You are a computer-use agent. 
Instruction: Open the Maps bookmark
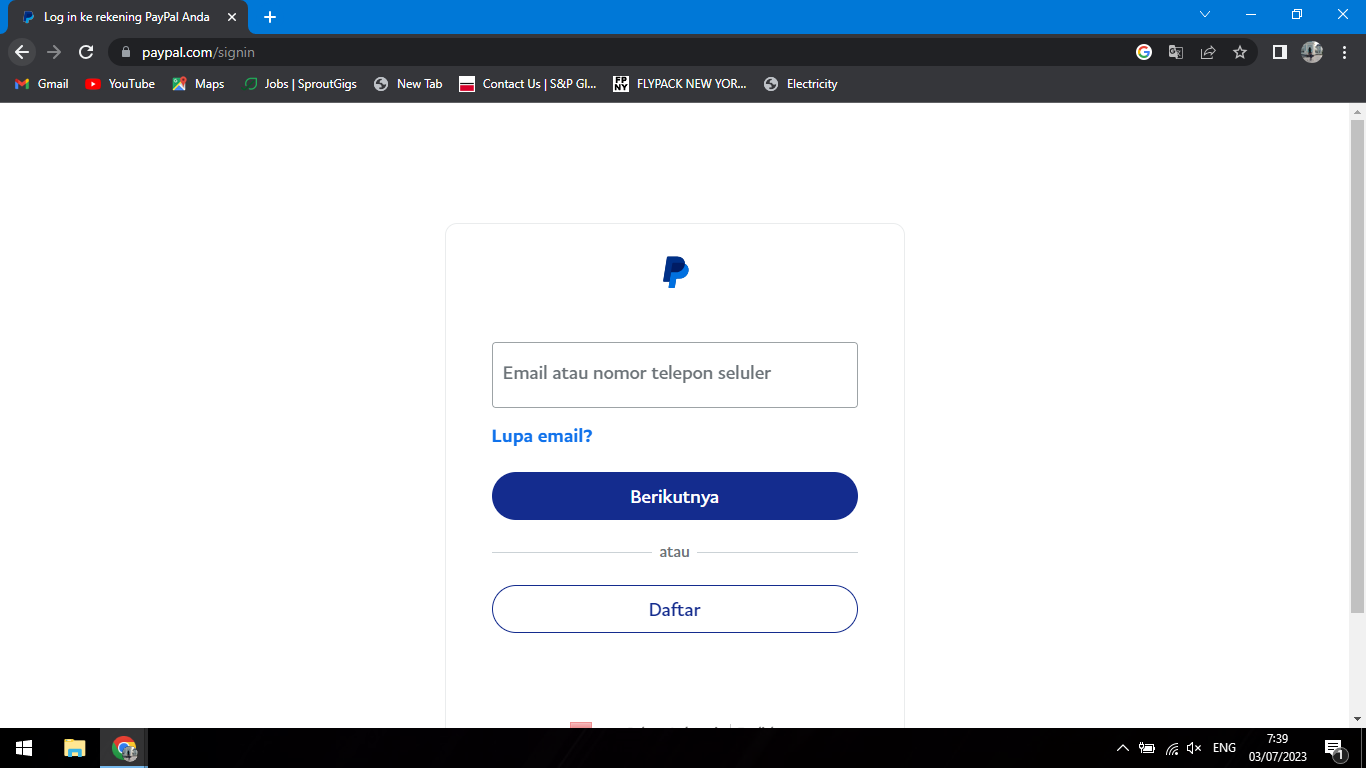198,84
